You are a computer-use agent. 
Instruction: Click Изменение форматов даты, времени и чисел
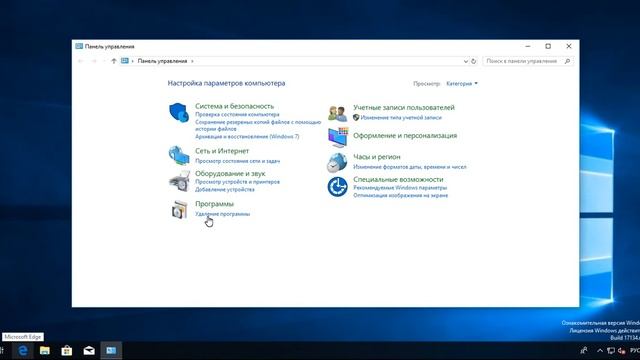[x=410, y=167]
